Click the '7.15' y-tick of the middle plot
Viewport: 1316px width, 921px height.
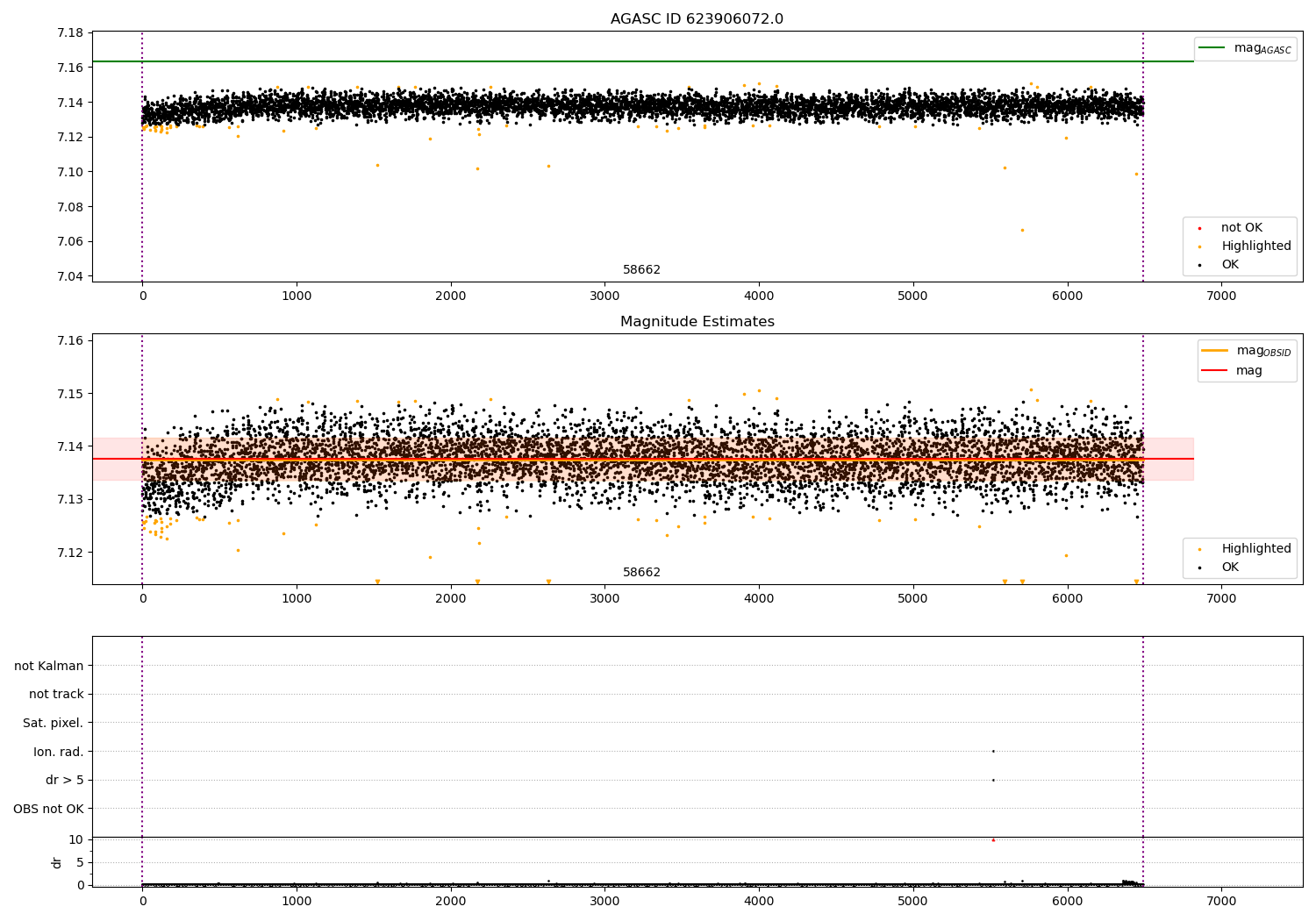click(69, 394)
